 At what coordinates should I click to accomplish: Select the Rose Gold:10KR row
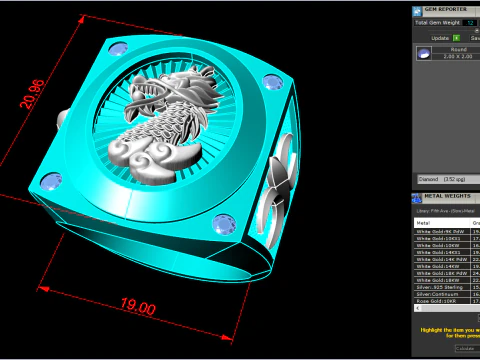447,301
